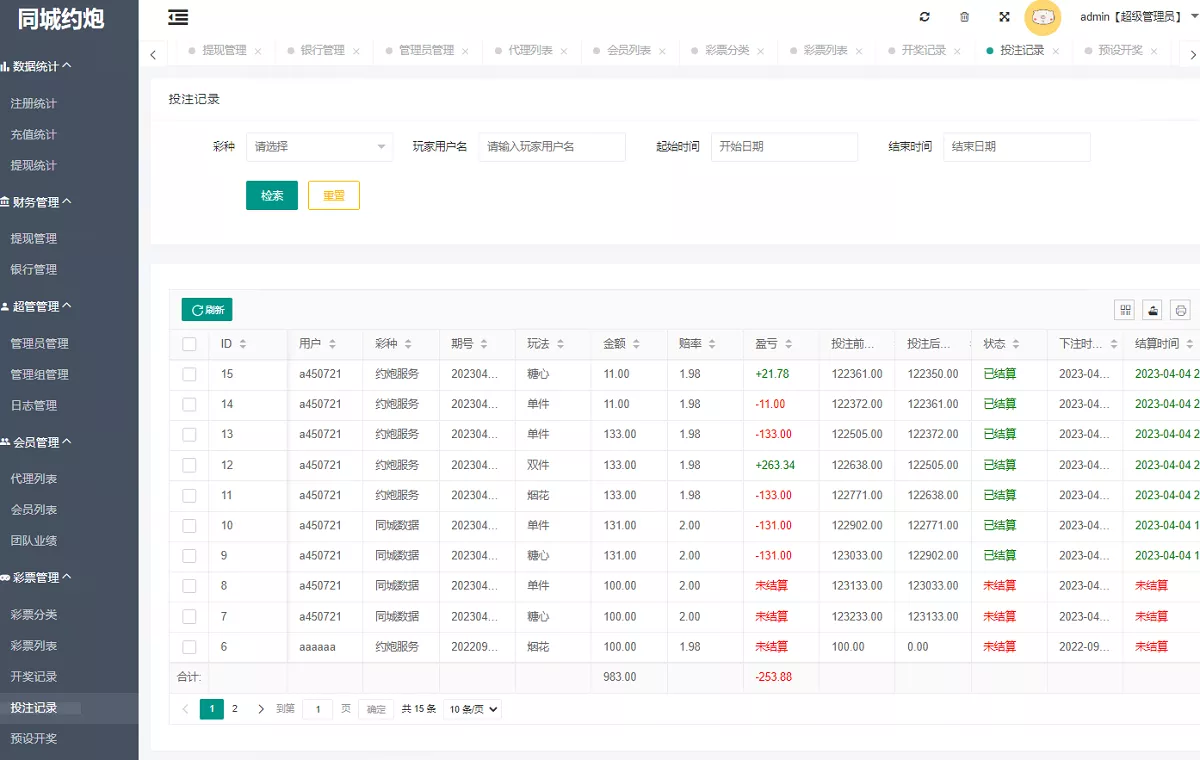Open the 10条/页 page size selector
The image size is (1200, 760).
click(471, 708)
